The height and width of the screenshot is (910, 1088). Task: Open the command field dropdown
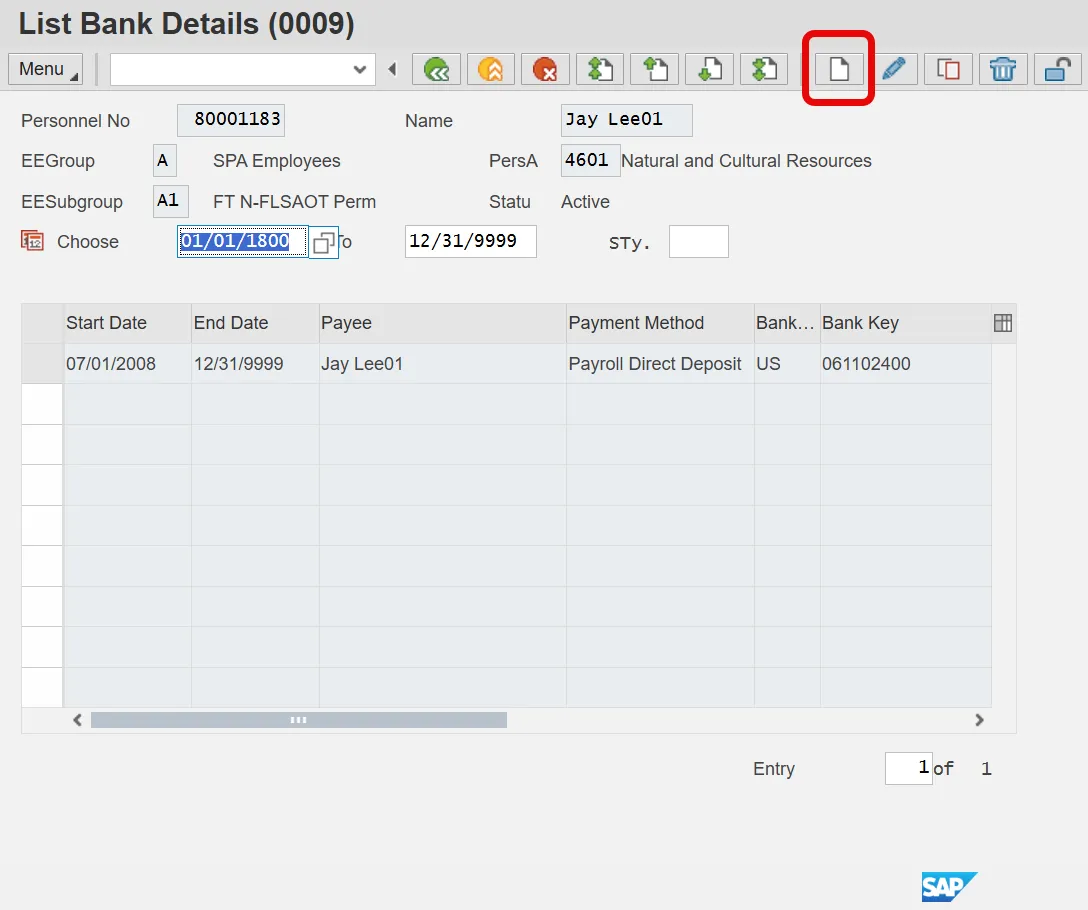[x=360, y=69]
